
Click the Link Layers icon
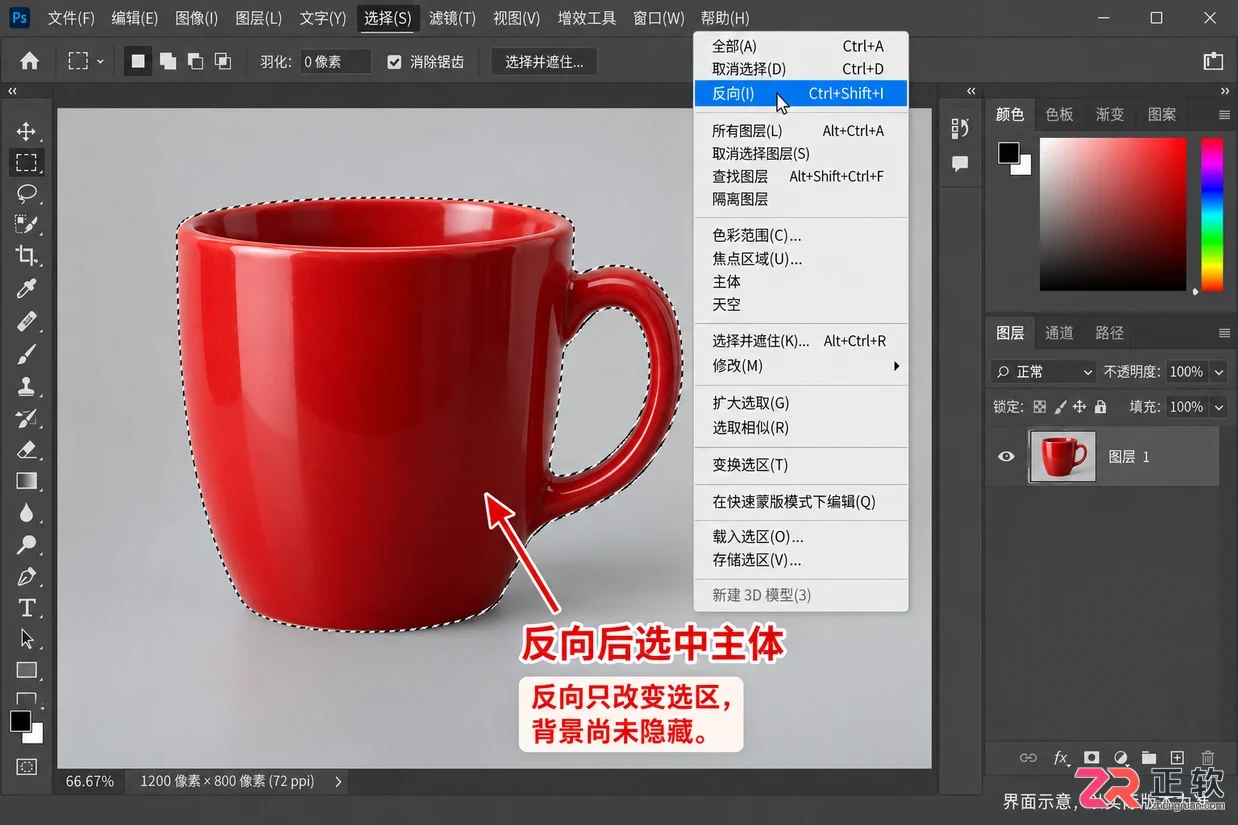coord(1027,758)
